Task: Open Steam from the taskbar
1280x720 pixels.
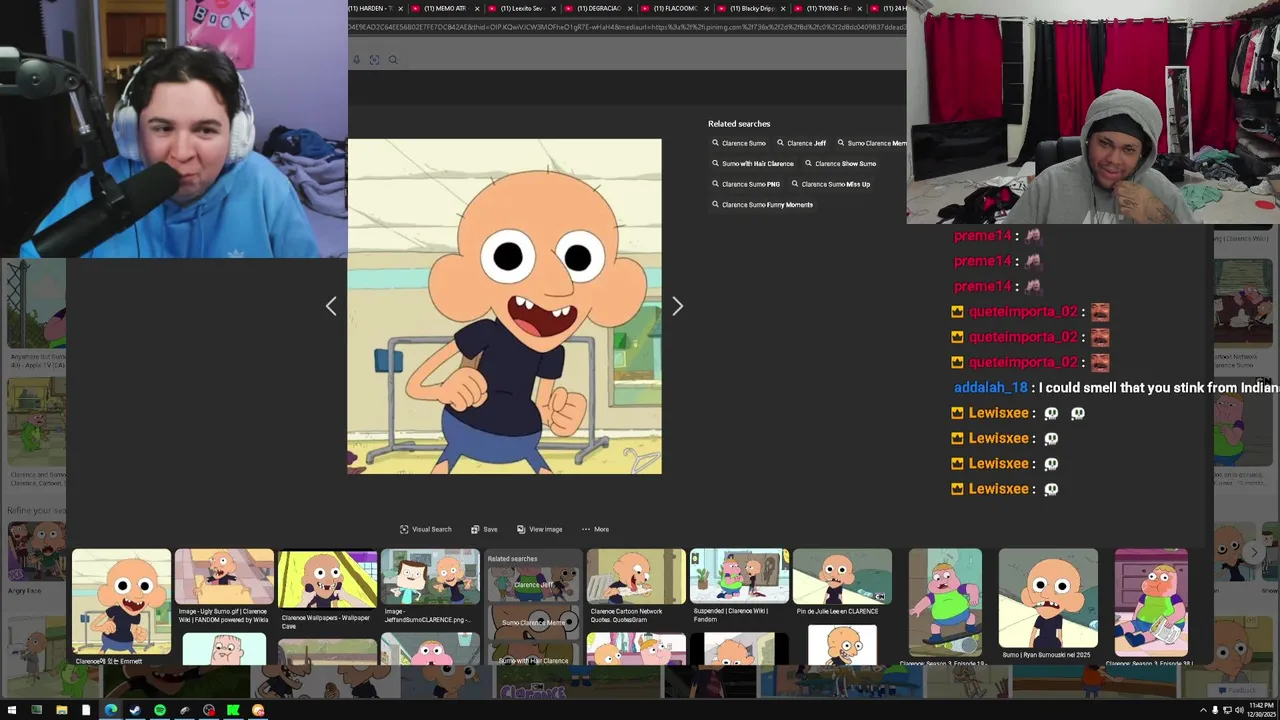Action: (x=135, y=711)
